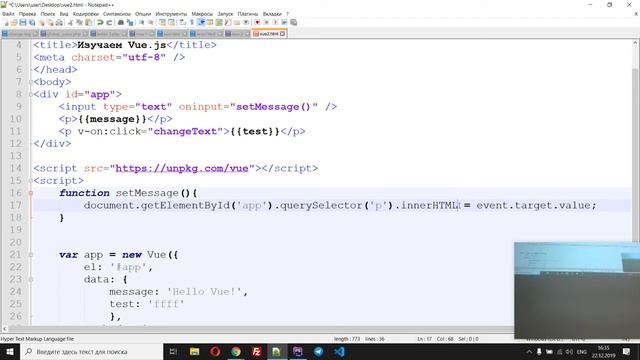Open the Правка menu
Viewport: 640px width, 360px height.
[x=27, y=14]
